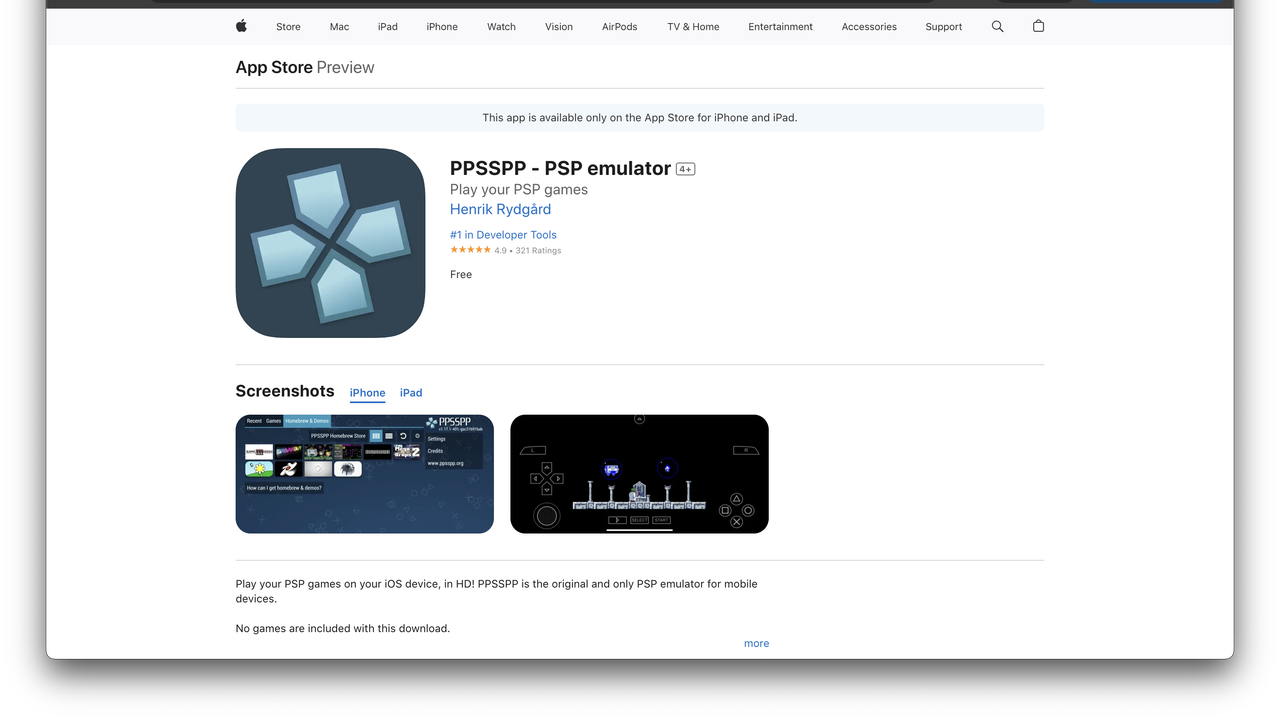Image resolution: width=1280 pixels, height=720 pixels.
Task: Expand the description with more link
Action: click(x=756, y=643)
